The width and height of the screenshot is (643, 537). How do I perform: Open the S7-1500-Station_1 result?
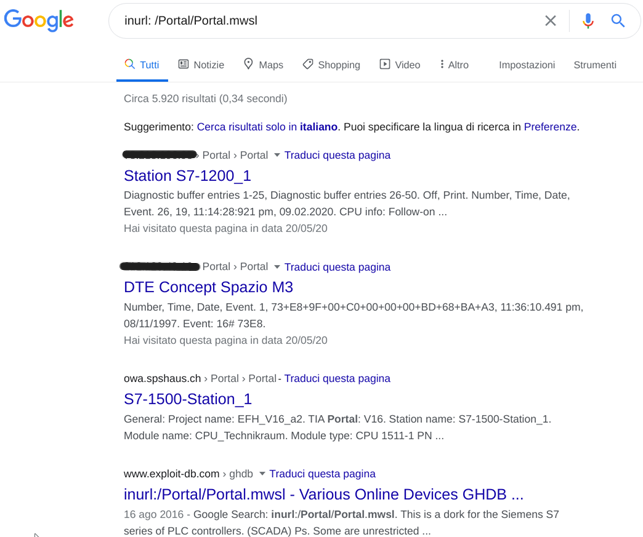(x=188, y=399)
